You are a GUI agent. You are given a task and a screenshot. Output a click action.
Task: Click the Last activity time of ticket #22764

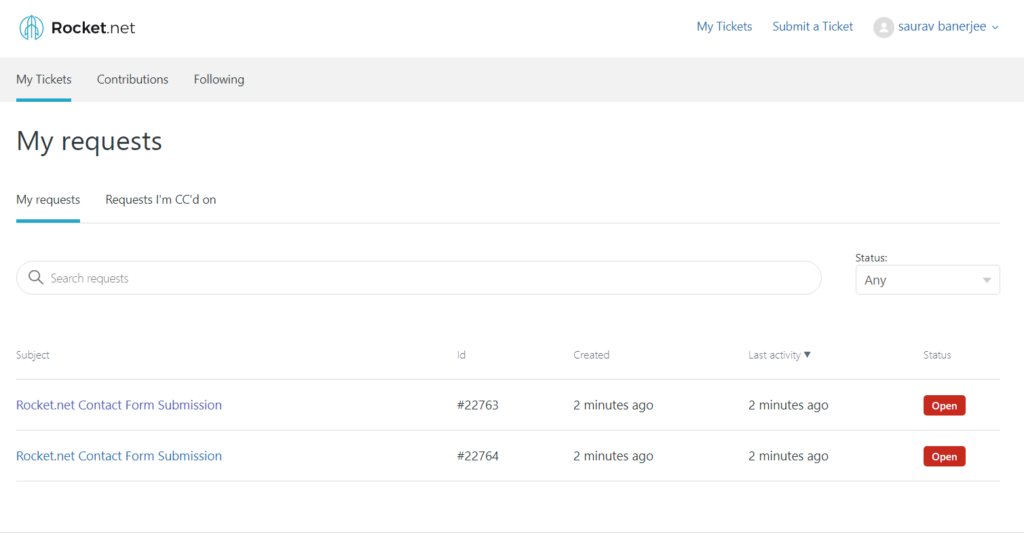[788, 456]
